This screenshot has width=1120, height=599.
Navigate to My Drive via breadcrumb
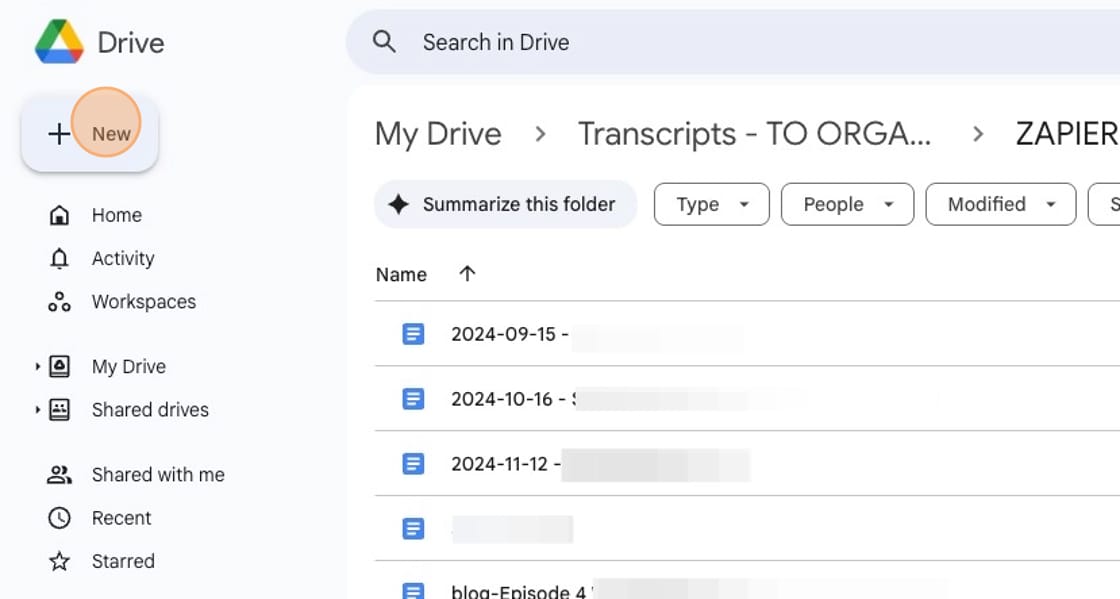pos(438,133)
